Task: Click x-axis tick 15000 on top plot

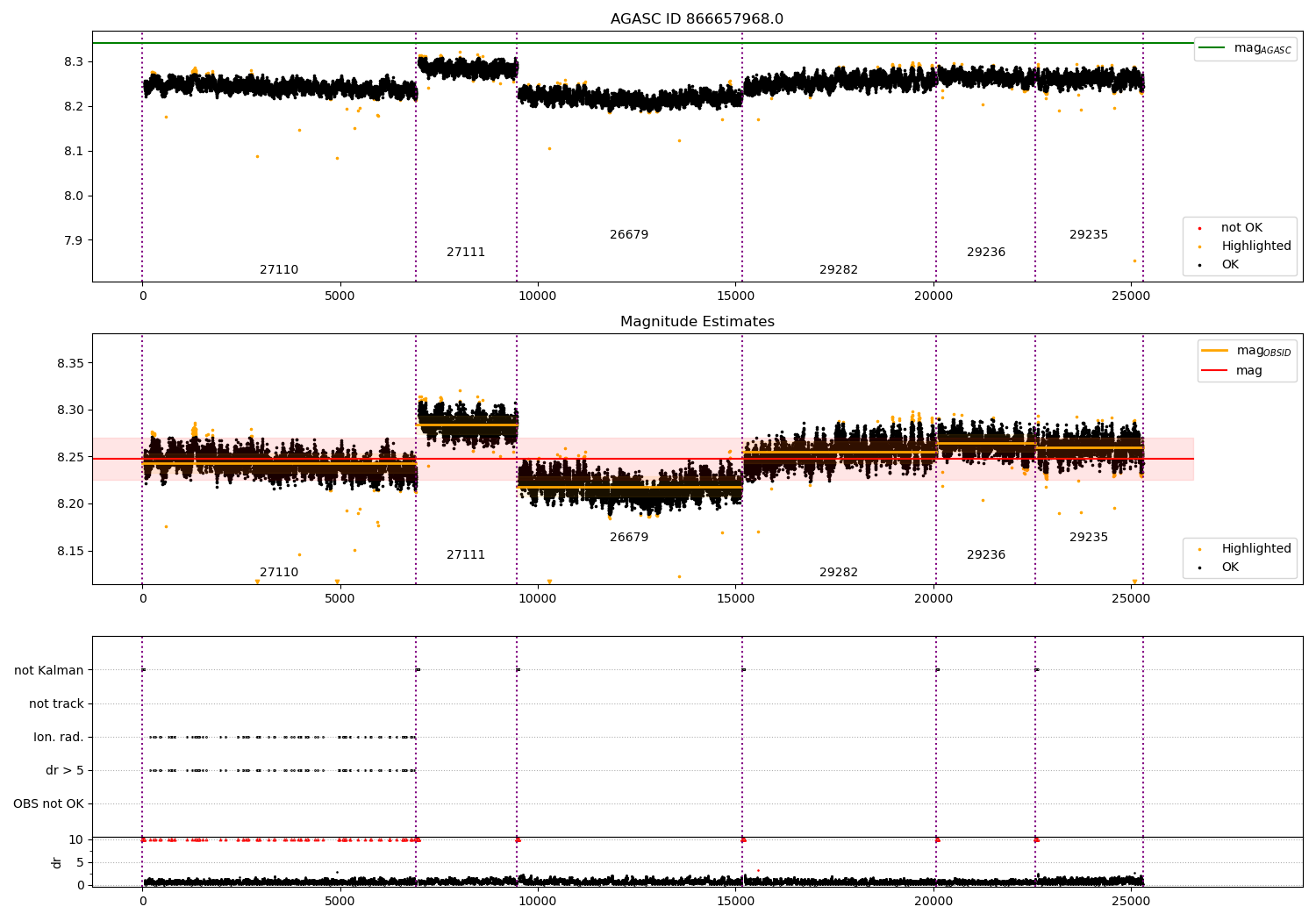Action: coord(735,296)
